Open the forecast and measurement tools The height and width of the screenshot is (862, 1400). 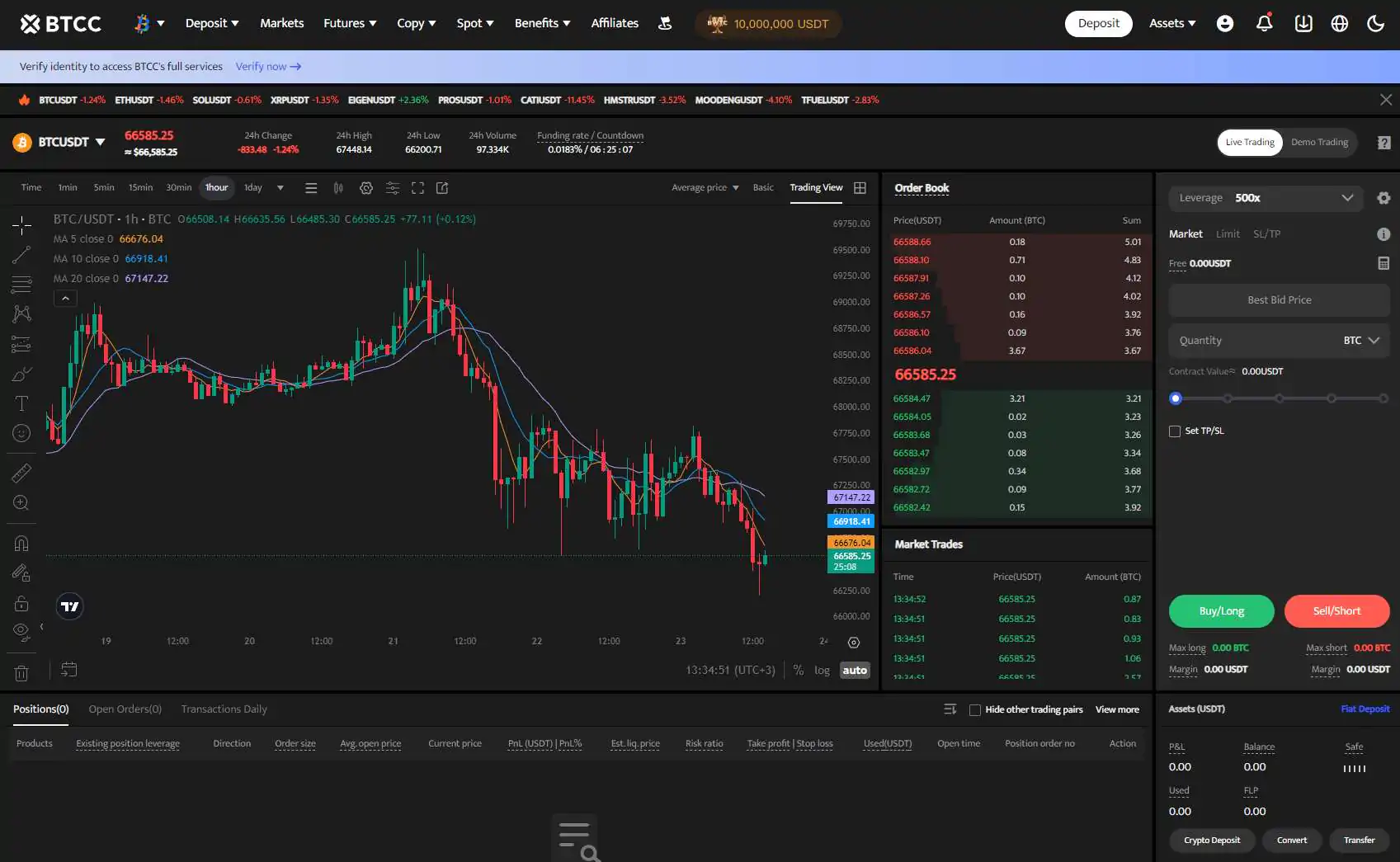pos(21,344)
